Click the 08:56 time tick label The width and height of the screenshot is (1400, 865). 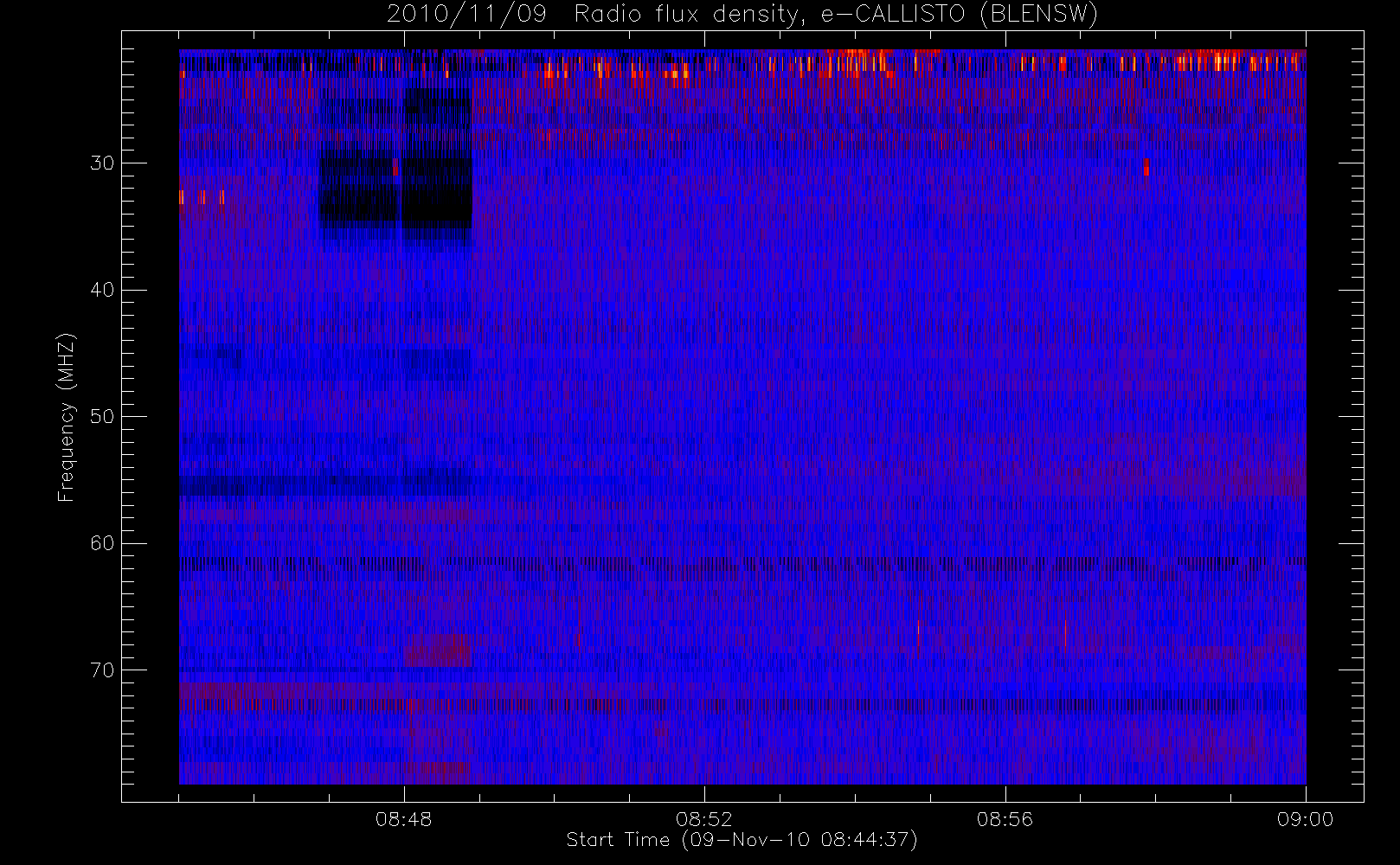point(1005,819)
